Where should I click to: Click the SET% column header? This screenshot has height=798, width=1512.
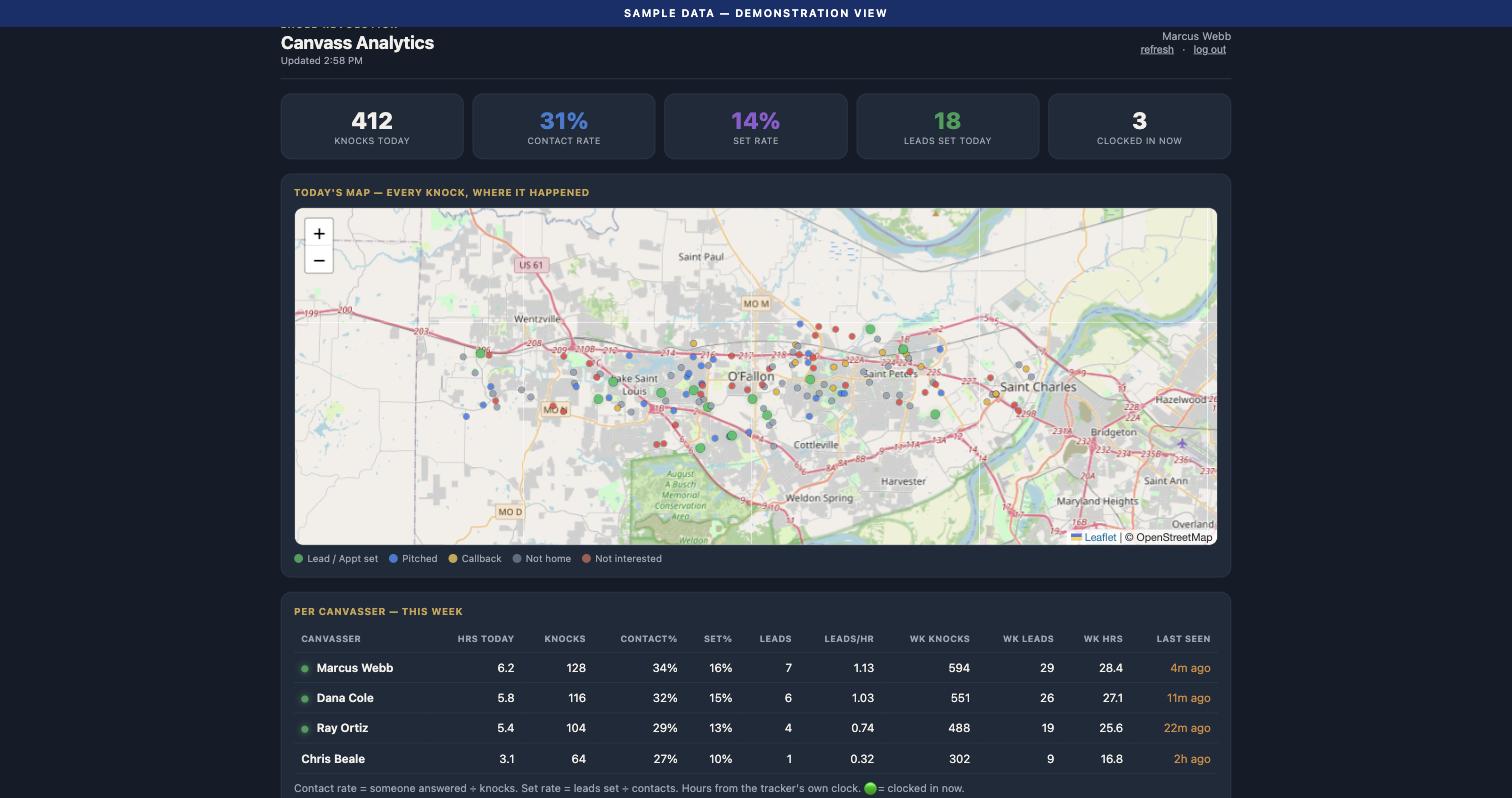718,639
